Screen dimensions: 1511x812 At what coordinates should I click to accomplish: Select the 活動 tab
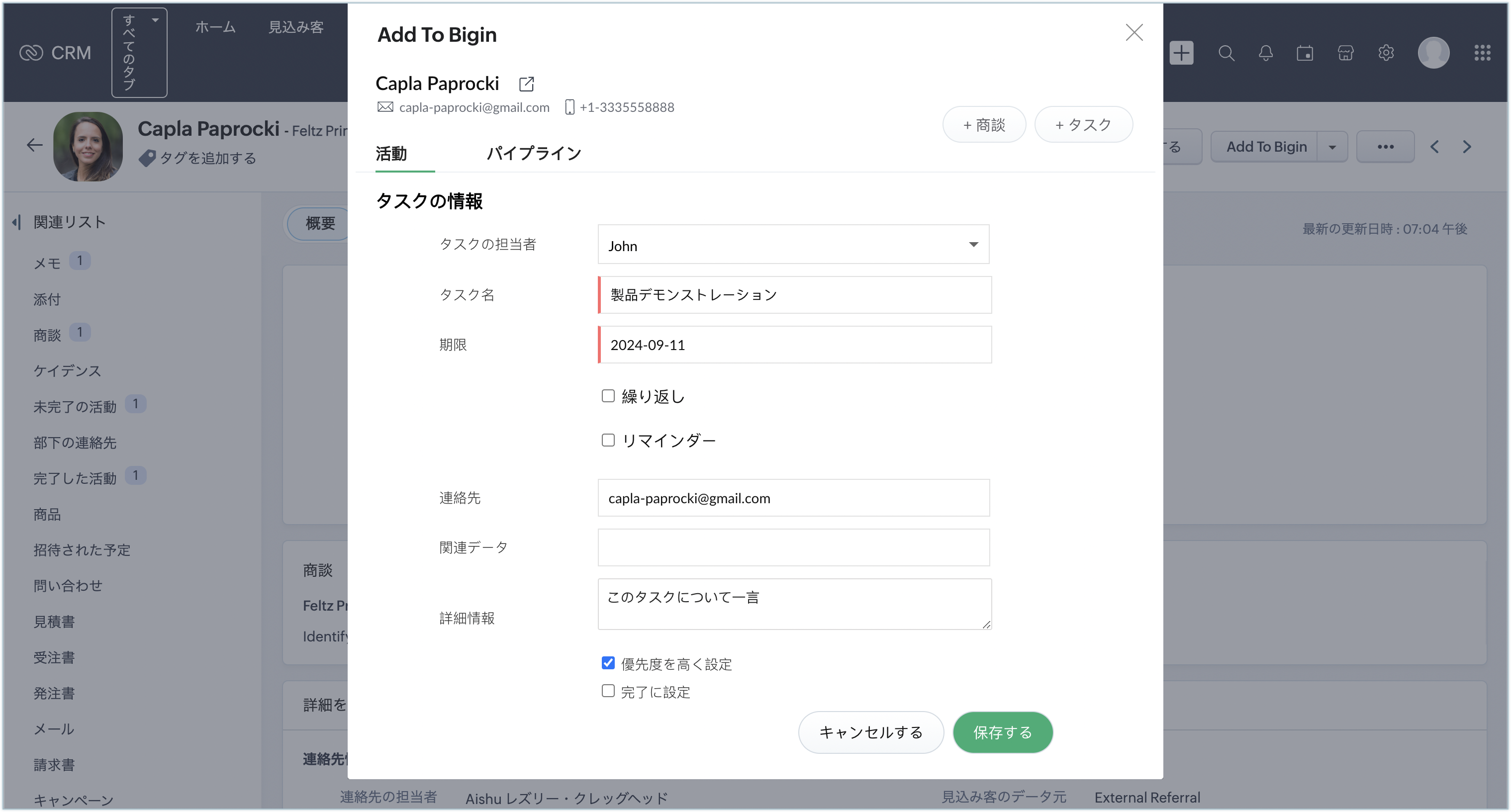(x=391, y=154)
